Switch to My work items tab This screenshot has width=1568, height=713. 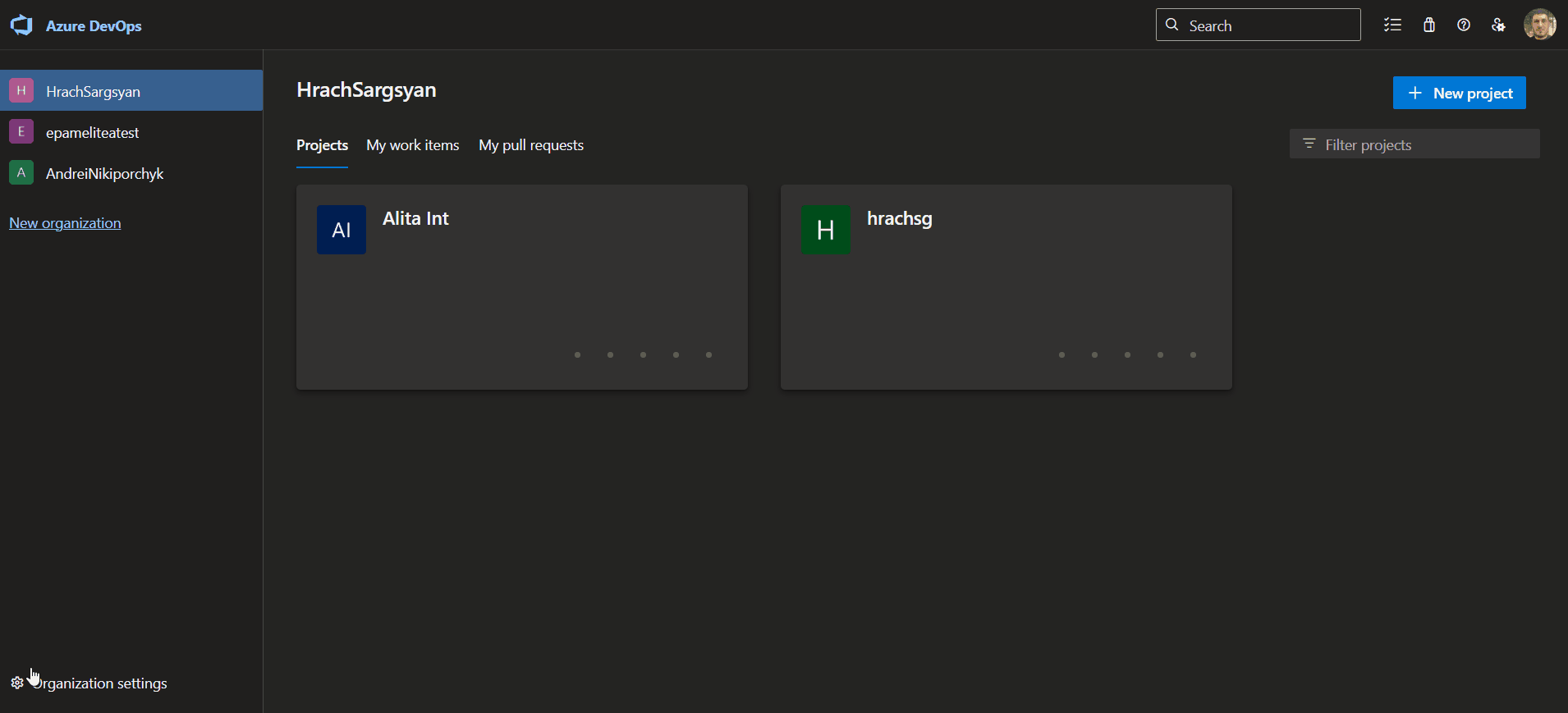(412, 145)
